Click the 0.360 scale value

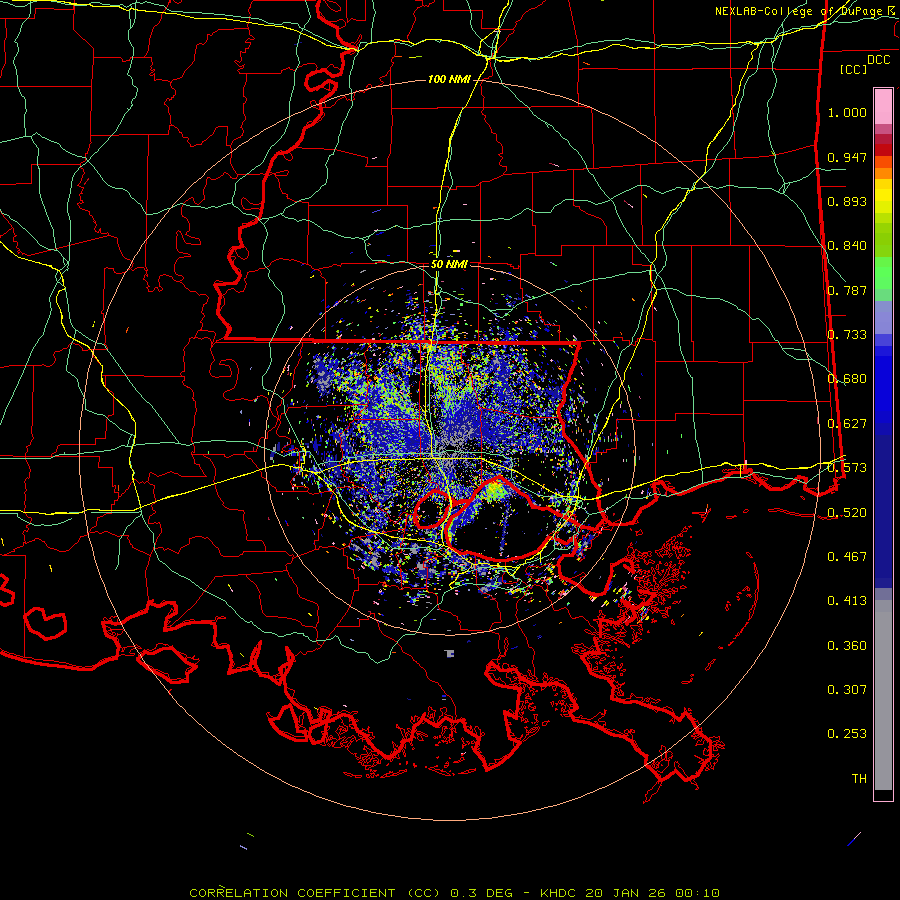(x=847, y=646)
